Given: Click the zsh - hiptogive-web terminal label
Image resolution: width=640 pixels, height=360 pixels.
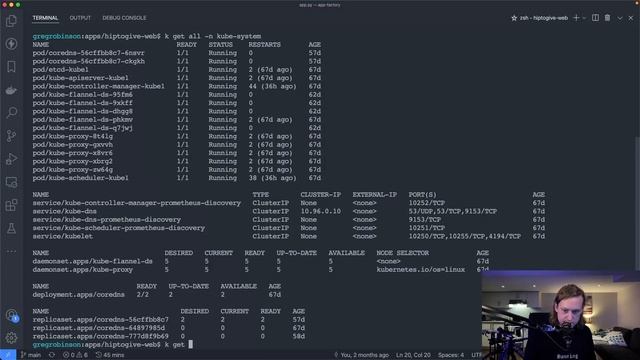Looking at the screenshot, I should pyautogui.click(x=544, y=18).
